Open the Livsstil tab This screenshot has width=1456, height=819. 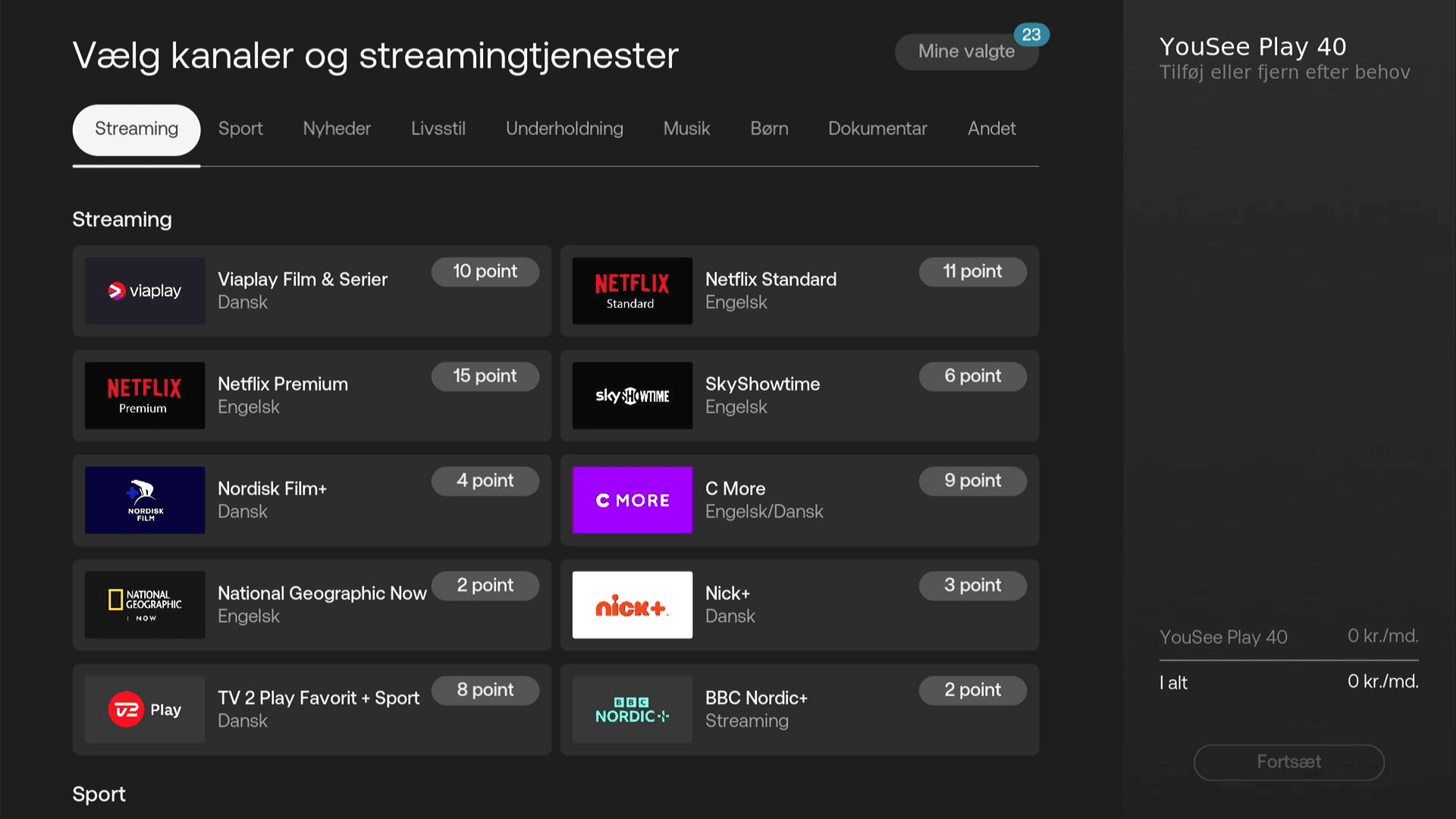438,129
